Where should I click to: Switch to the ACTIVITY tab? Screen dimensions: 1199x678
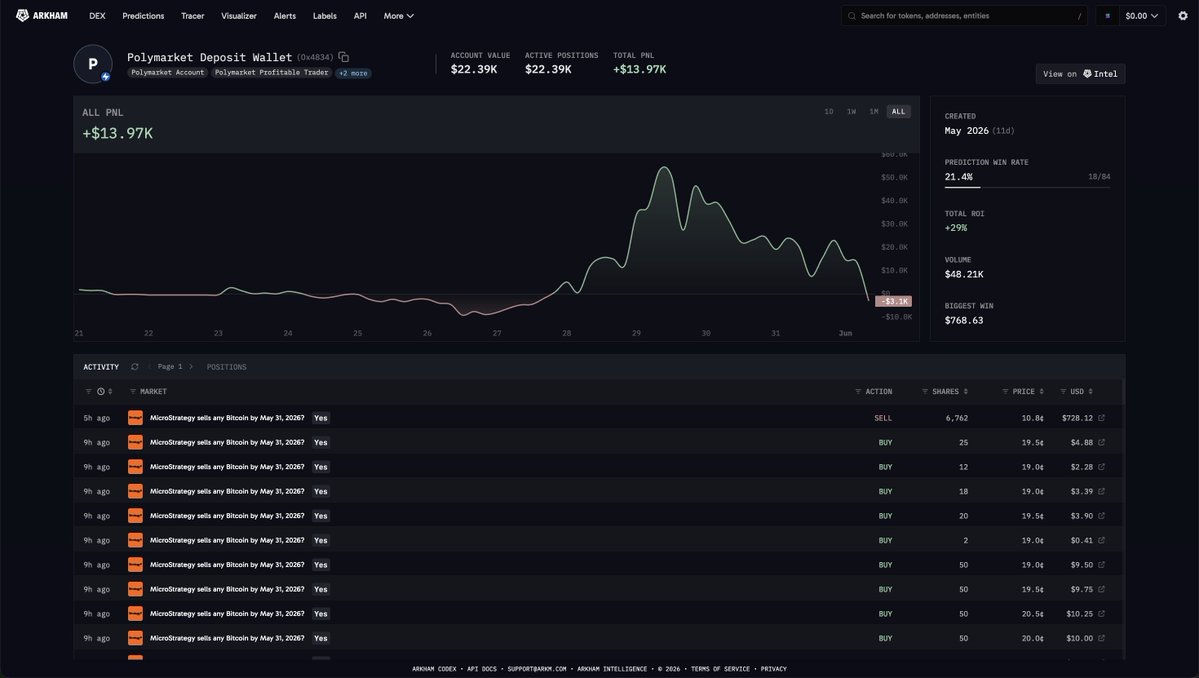click(101, 367)
